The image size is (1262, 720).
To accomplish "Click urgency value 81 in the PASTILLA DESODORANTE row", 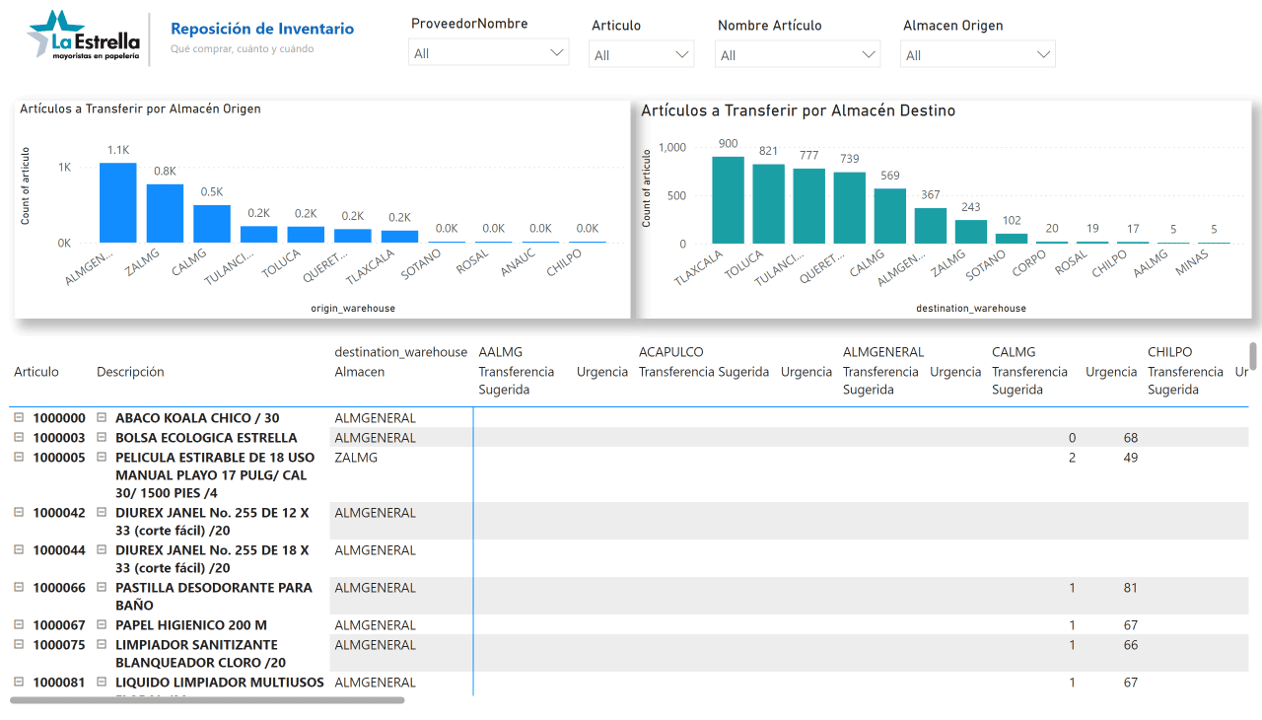I will coord(1130,587).
